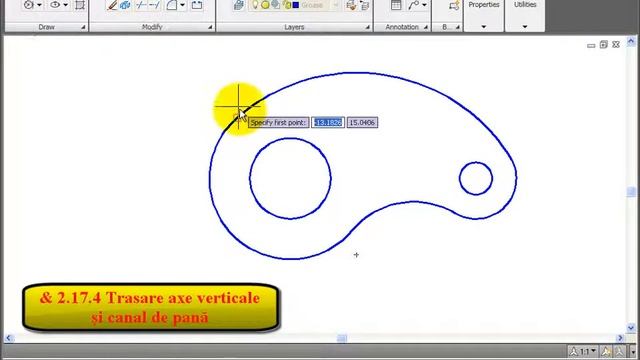Click the horizontal scrollbar left arrow

9,338
